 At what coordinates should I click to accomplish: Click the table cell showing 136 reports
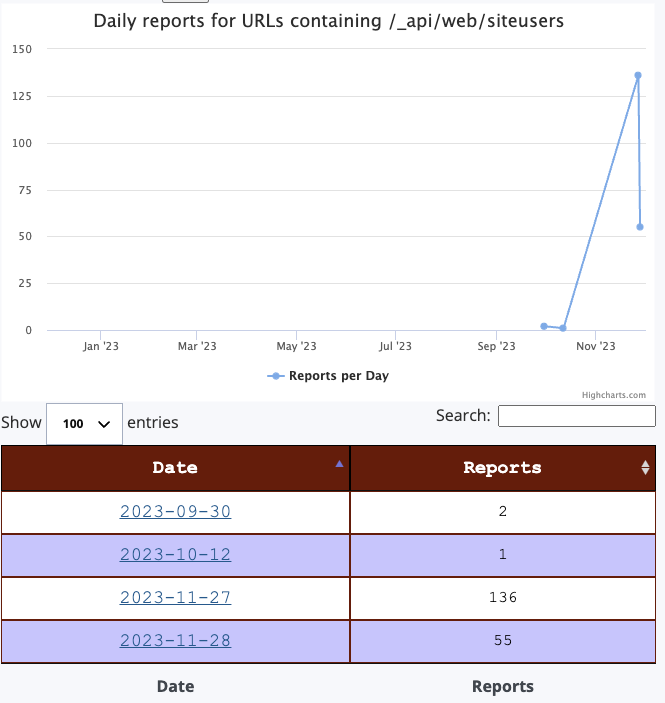502,597
